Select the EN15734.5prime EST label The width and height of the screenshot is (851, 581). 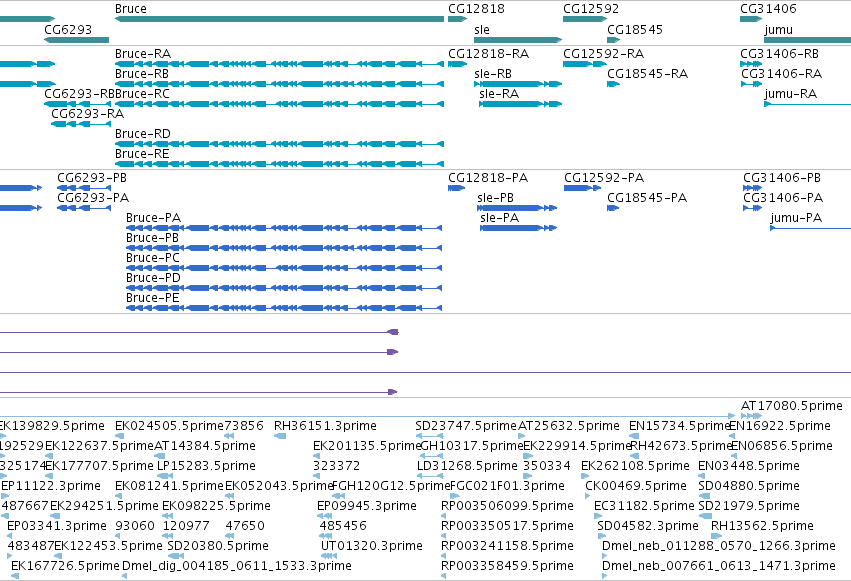679,426
